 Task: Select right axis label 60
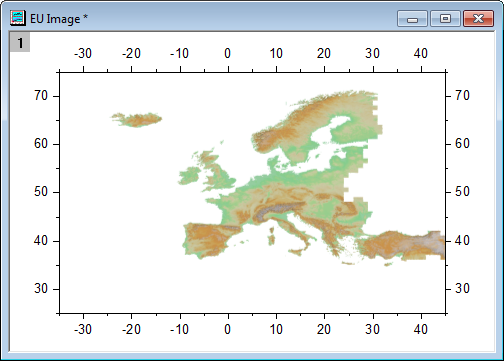[463, 144]
